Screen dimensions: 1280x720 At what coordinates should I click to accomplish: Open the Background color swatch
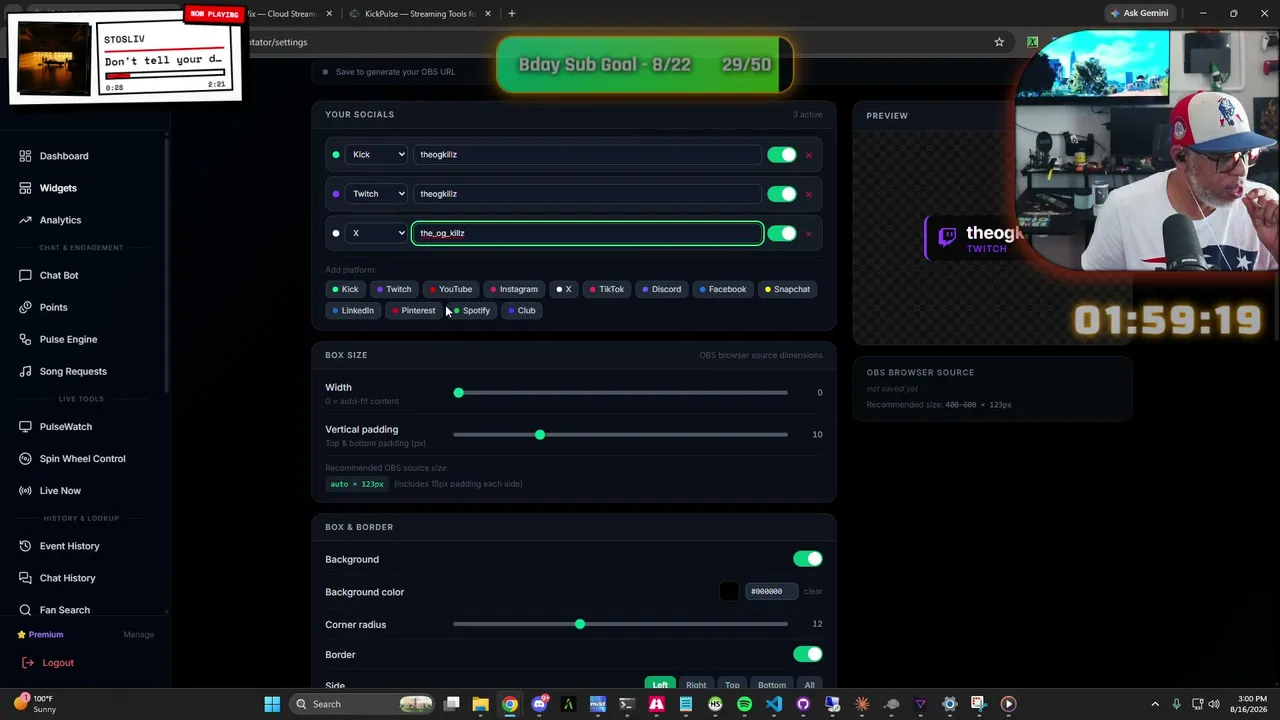(x=729, y=592)
